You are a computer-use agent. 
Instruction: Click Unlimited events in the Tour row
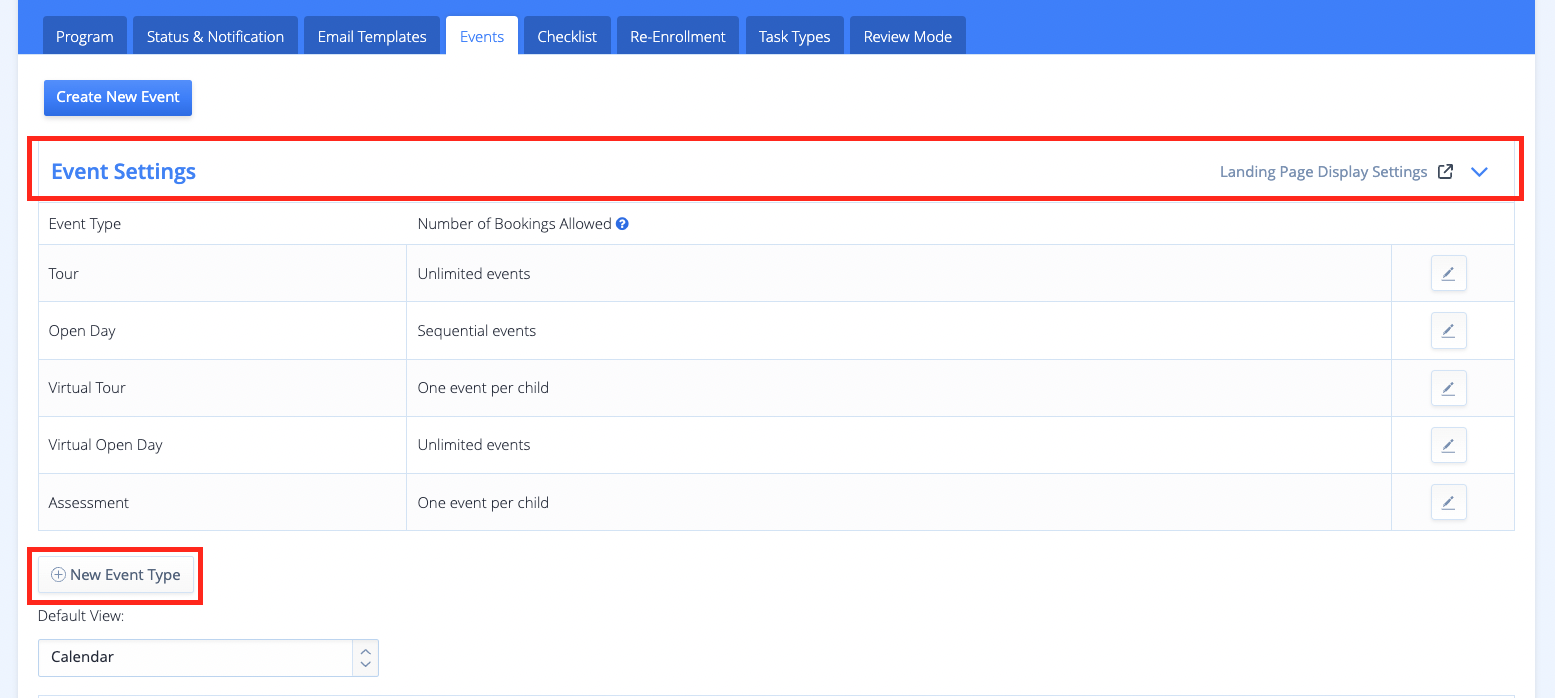click(x=474, y=274)
